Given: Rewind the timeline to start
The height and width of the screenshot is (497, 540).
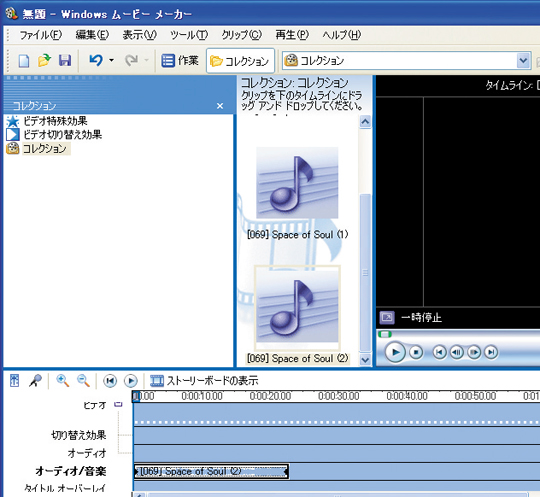Looking at the screenshot, I should (110, 381).
